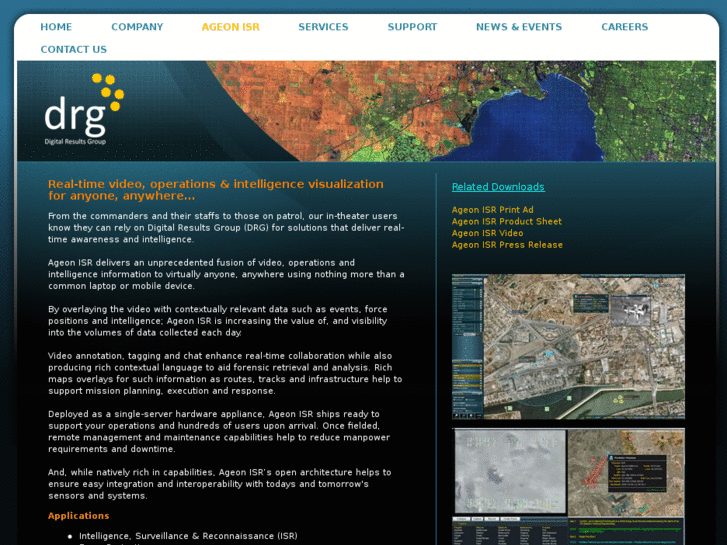Select the AGEON ISR nav item
The height and width of the screenshot is (545, 727).
[x=230, y=27]
